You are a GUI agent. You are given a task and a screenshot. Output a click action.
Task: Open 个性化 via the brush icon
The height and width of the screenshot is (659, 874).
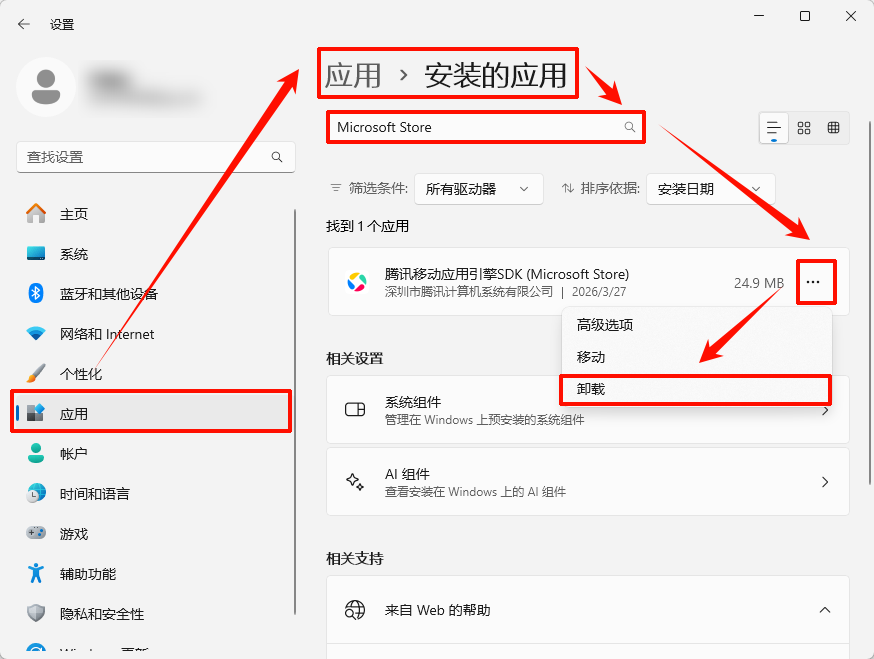[x=35, y=373]
